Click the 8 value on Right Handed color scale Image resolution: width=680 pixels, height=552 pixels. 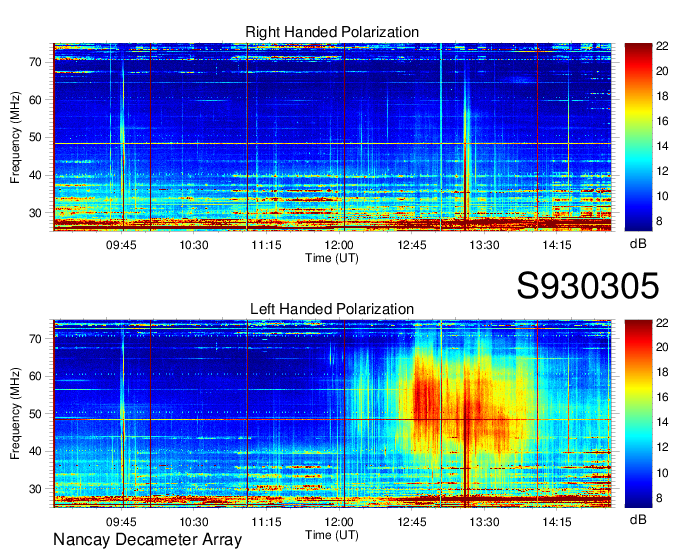[659, 221]
